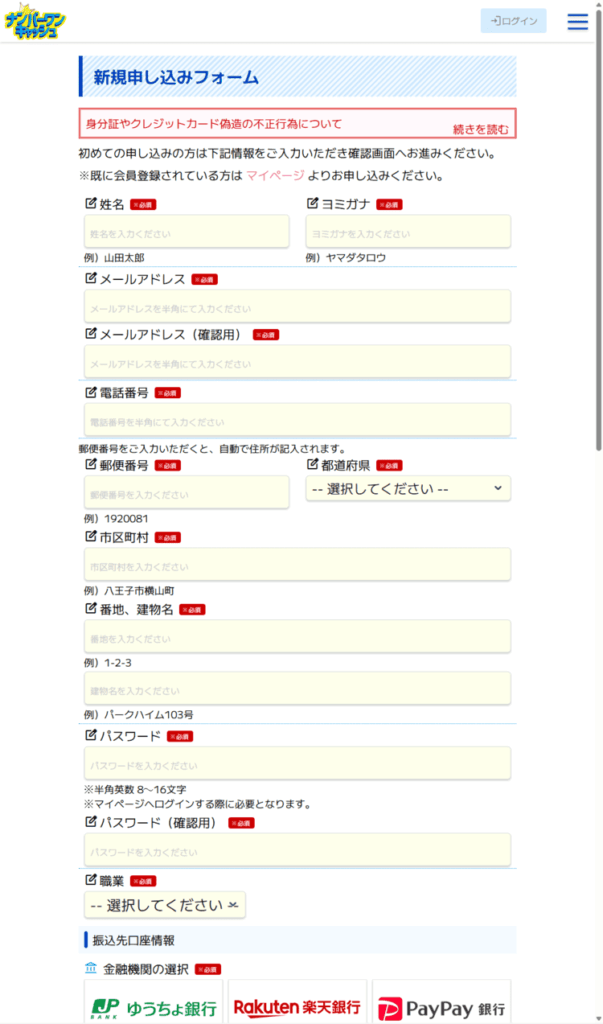This screenshot has height=1024, width=603.
Task: Open the hamburger menu
Action: click(x=578, y=22)
